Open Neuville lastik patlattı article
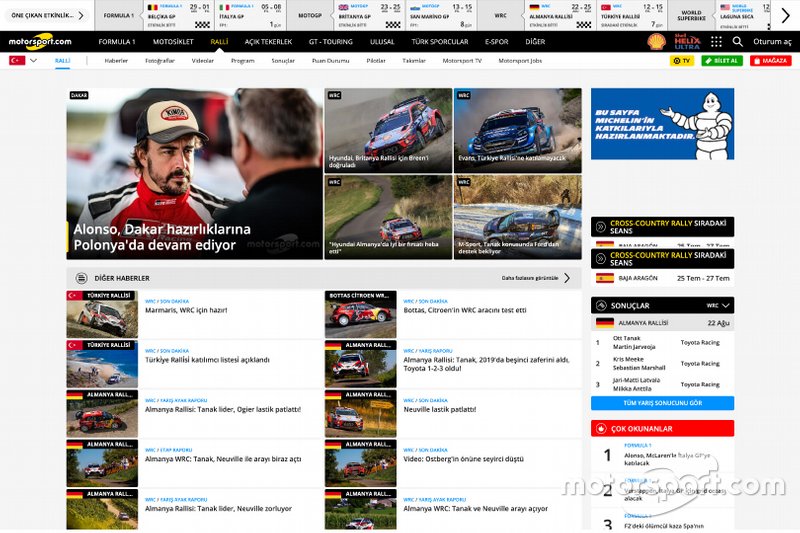 click(x=439, y=409)
